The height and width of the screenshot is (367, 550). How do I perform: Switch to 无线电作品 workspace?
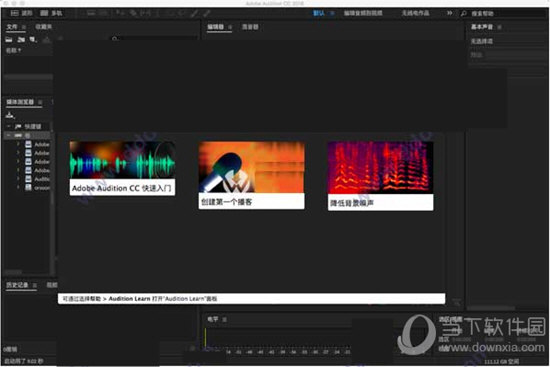pyautogui.click(x=415, y=13)
